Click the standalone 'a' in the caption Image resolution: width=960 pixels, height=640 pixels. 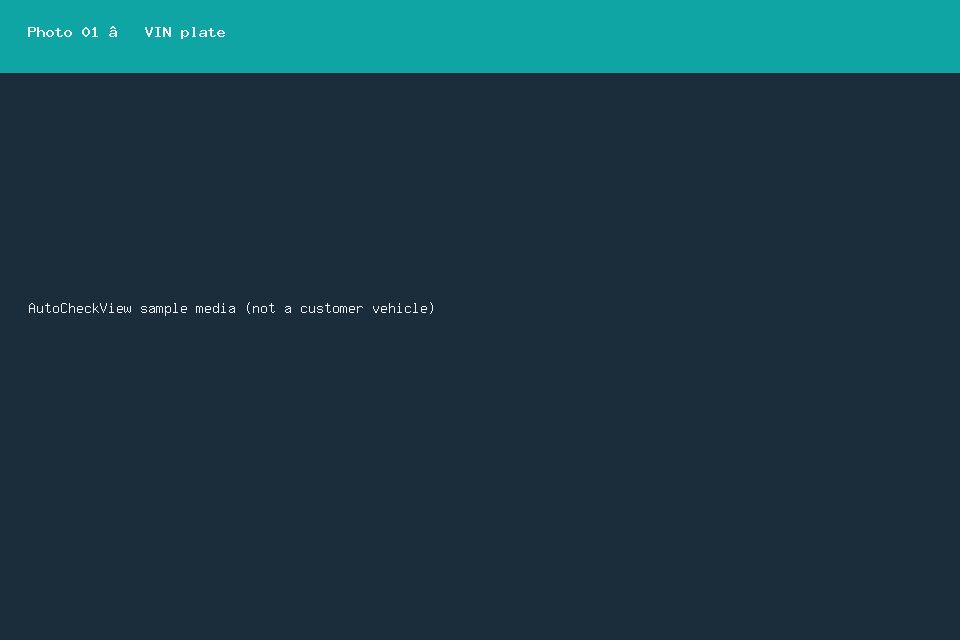pos(288,310)
